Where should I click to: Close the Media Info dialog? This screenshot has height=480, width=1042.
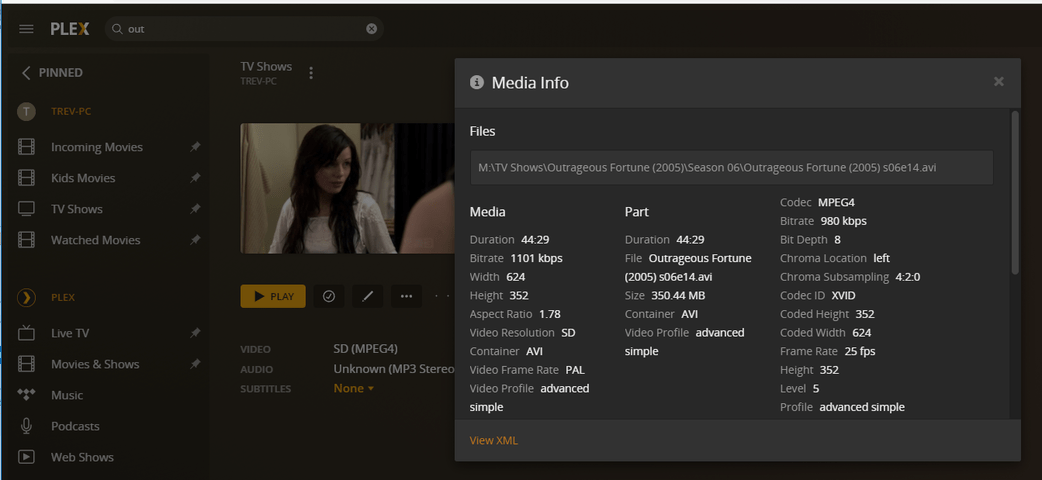[999, 82]
